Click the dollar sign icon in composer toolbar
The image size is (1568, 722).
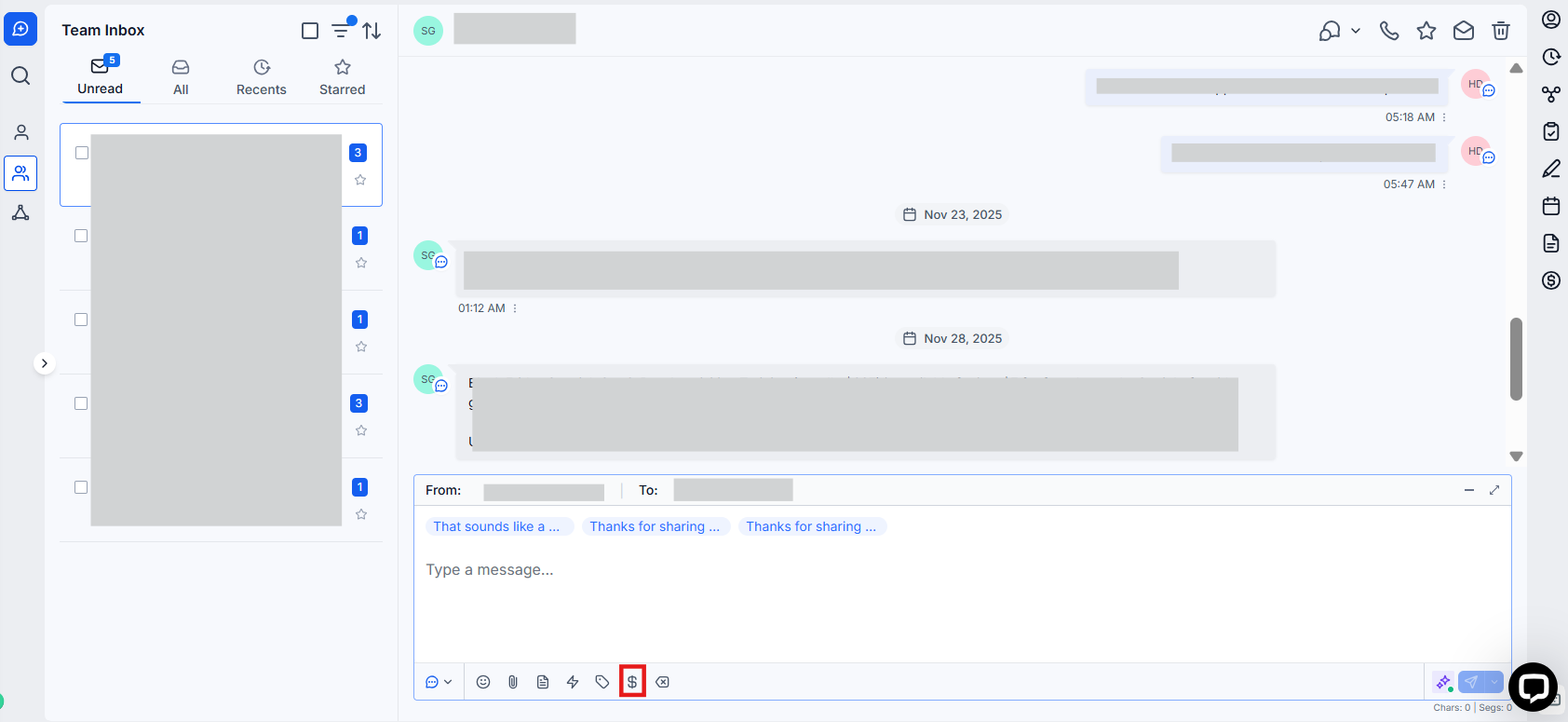tap(632, 682)
